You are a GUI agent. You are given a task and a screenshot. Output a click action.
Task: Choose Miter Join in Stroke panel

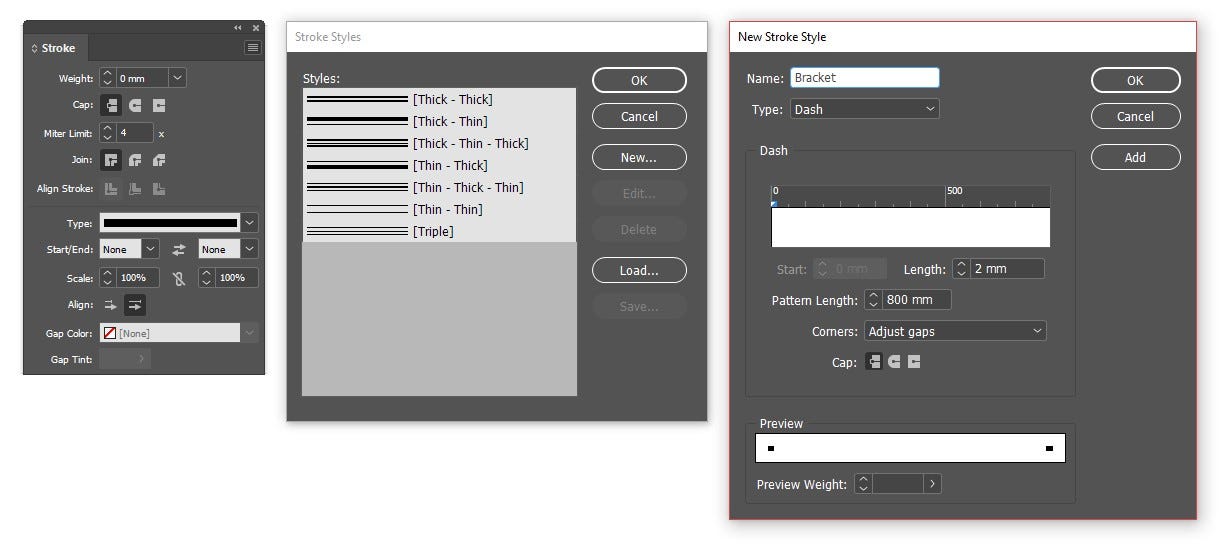point(111,160)
